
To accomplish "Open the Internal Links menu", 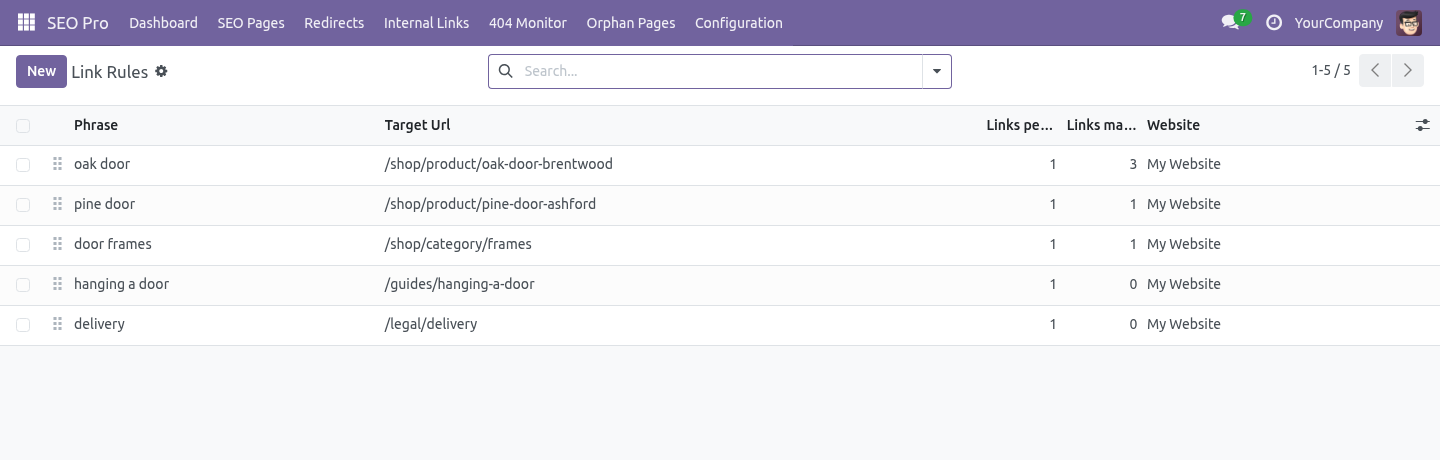I will pyautogui.click(x=426, y=22).
